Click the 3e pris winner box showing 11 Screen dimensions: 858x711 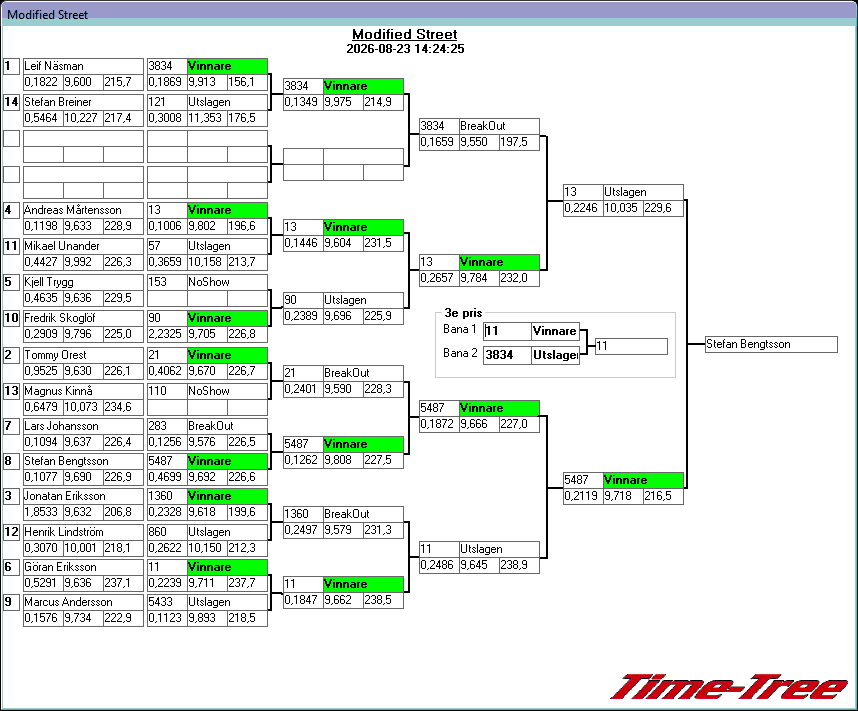631,346
